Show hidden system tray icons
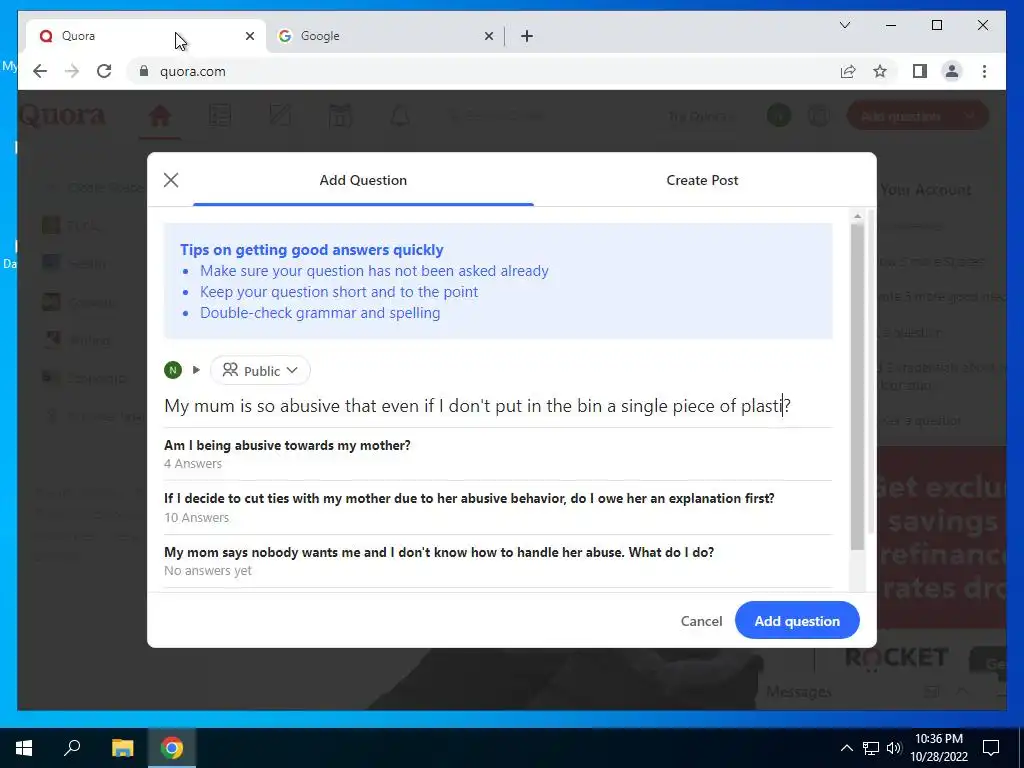This screenshot has width=1024, height=768. [x=846, y=748]
